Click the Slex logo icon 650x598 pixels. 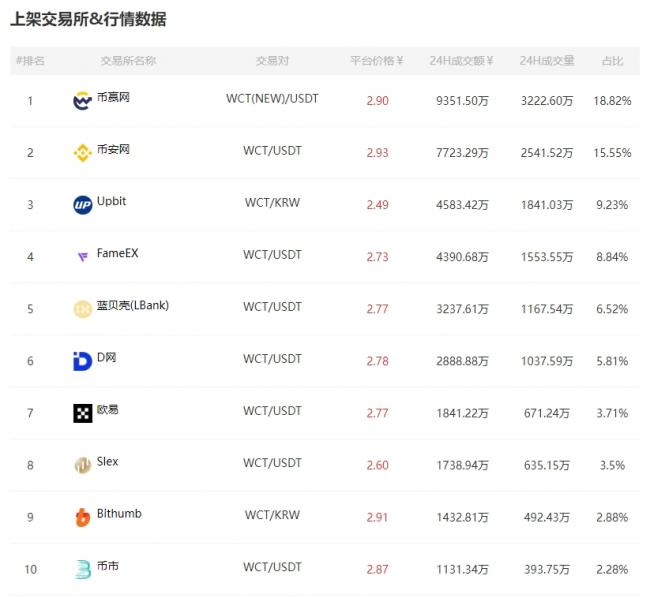82,465
